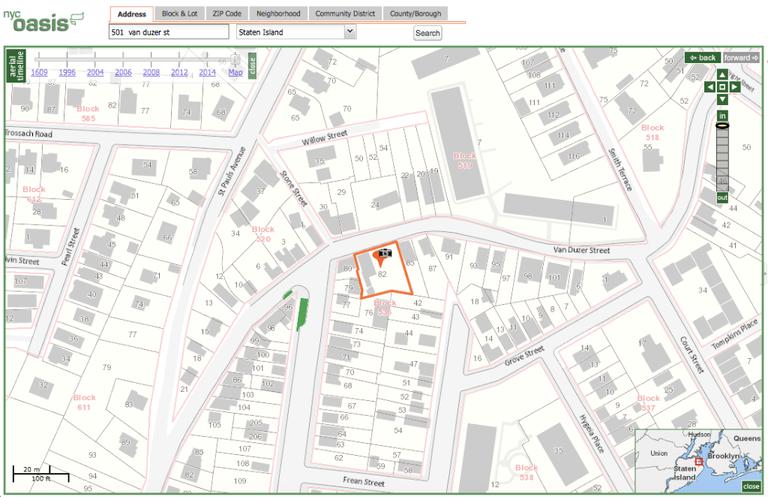Pan the map down with arrow
Image resolution: width=768 pixels, height=497 pixels.
[722, 100]
